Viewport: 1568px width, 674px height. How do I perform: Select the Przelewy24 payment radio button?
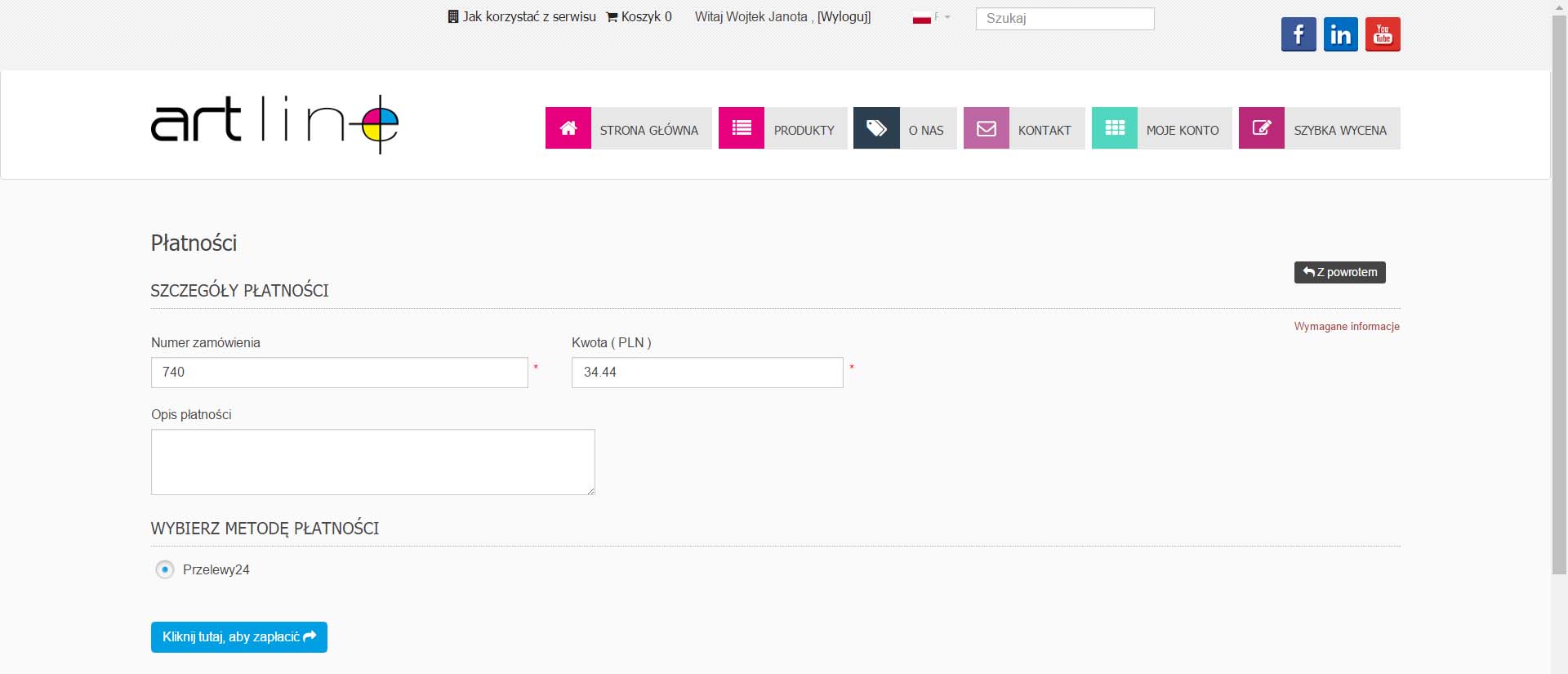point(165,569)
